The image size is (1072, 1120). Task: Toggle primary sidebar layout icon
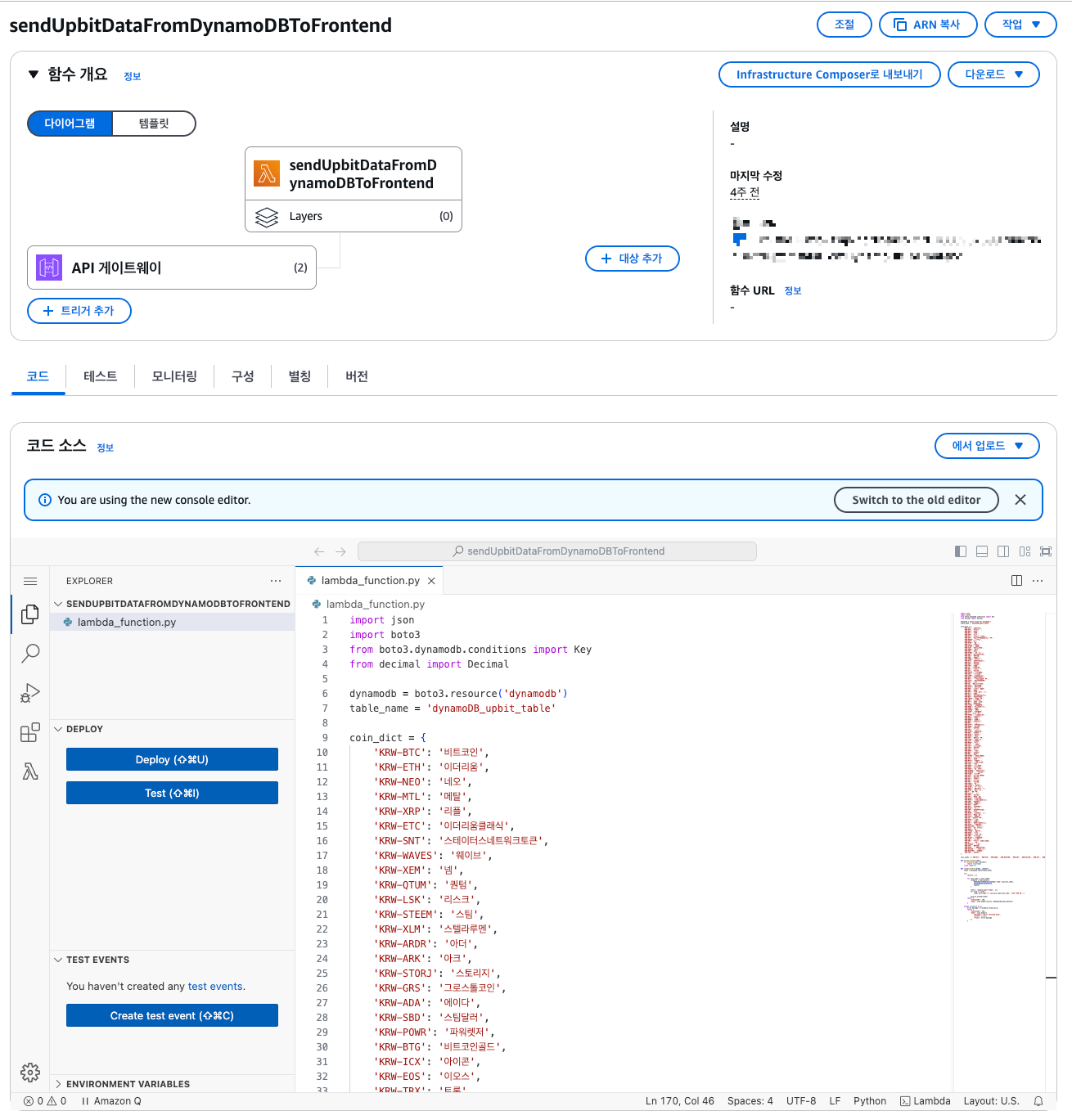coord(961,551)
